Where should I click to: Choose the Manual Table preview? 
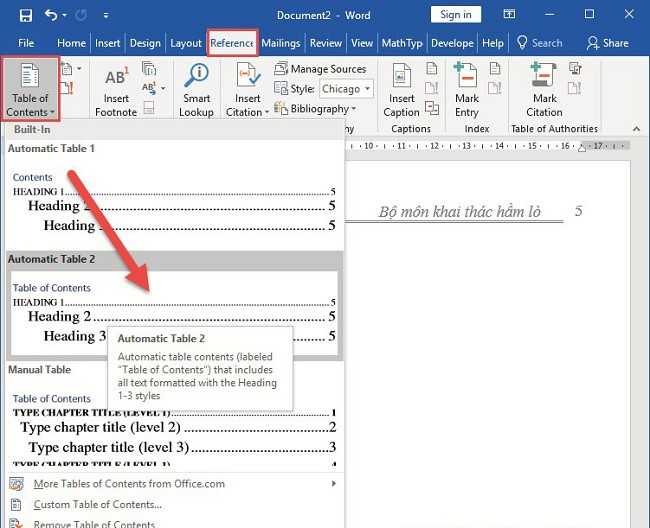(x=174, y=414)
